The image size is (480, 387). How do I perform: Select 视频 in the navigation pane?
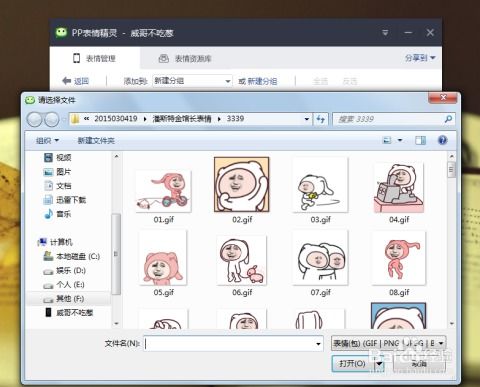pos(58,157)
